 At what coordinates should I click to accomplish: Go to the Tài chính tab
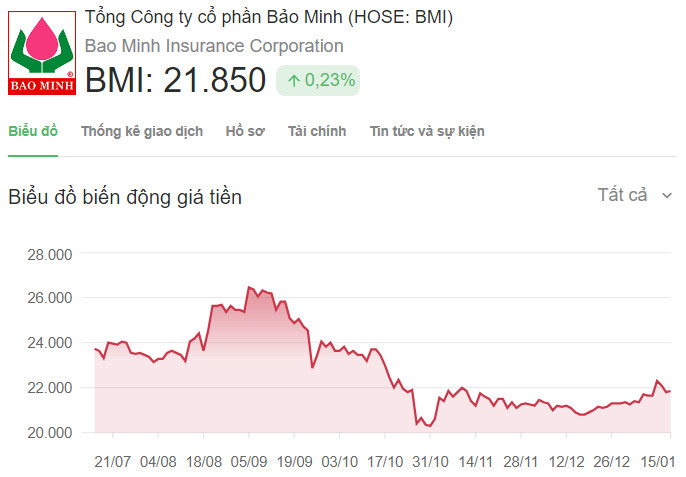[317, 131]
